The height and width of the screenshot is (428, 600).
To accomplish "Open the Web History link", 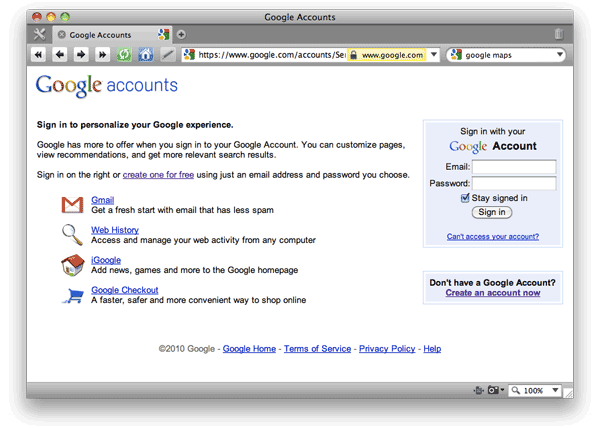I will tap(115, 230).
